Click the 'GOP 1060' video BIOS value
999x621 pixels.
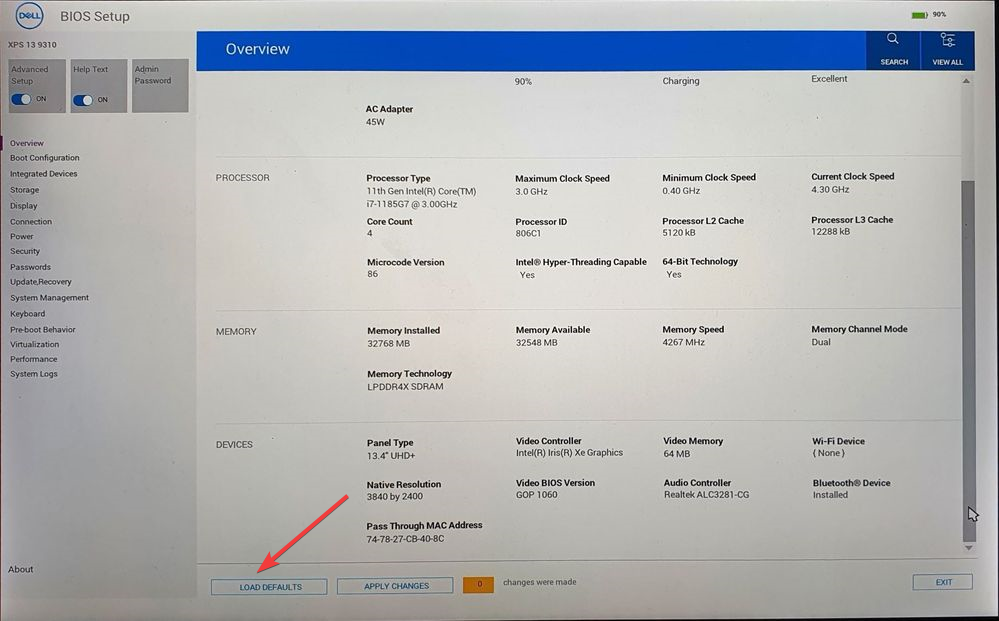pyautogui.click(x=536, y=495)
